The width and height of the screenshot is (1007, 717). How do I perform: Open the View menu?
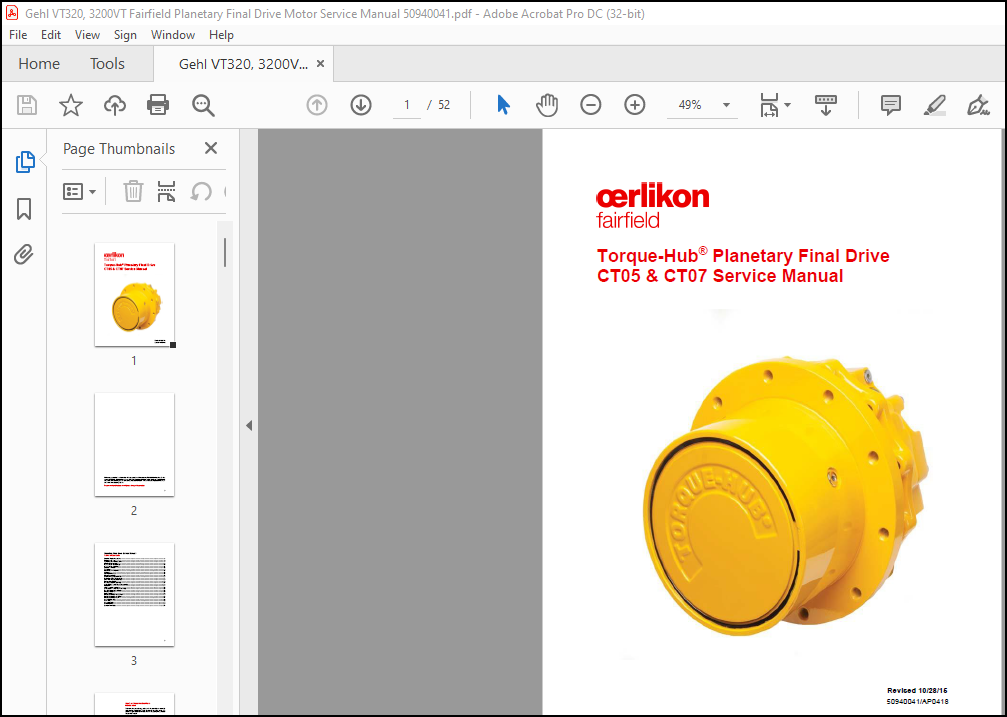pos(87,35)
